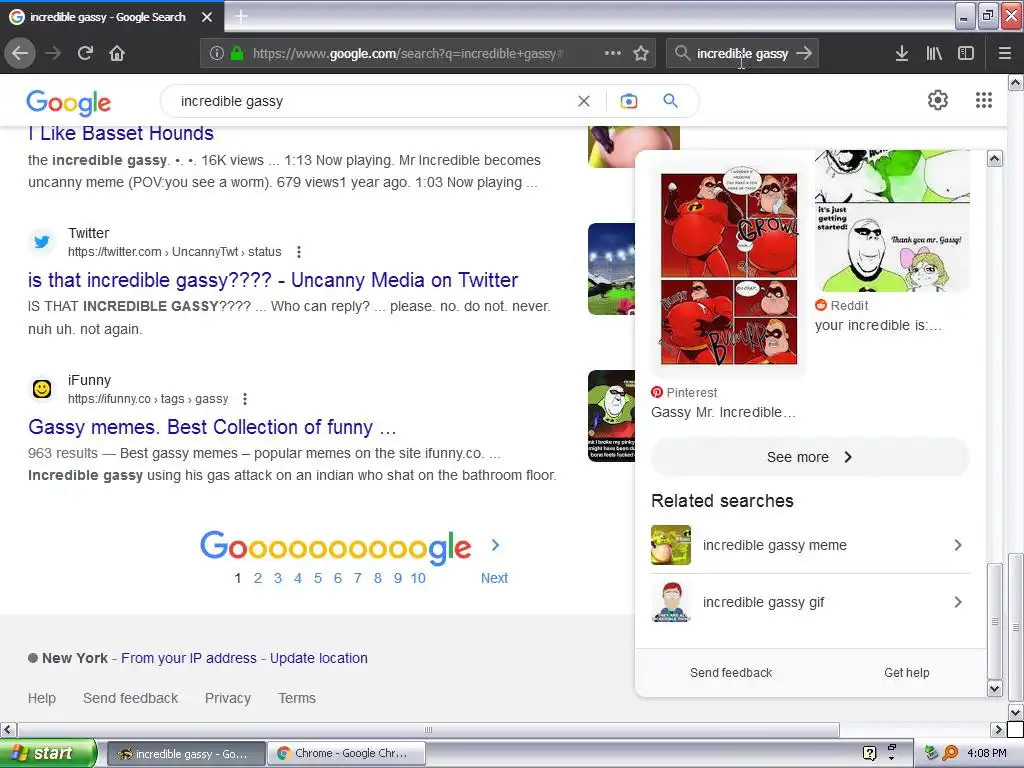1024x768 pixels.
Task: Click horizontal scrollbar right arrow
Action: click(x=998, y=729)
